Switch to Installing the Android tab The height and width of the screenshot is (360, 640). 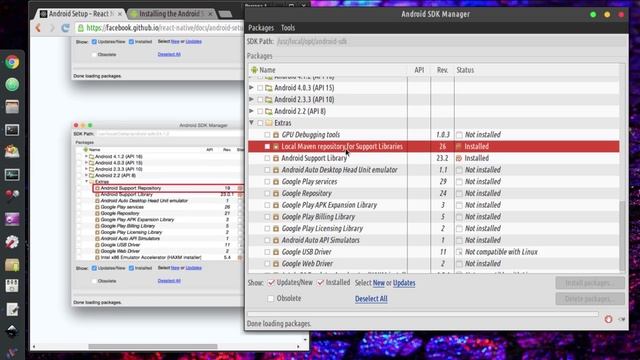tap(172, 14)
